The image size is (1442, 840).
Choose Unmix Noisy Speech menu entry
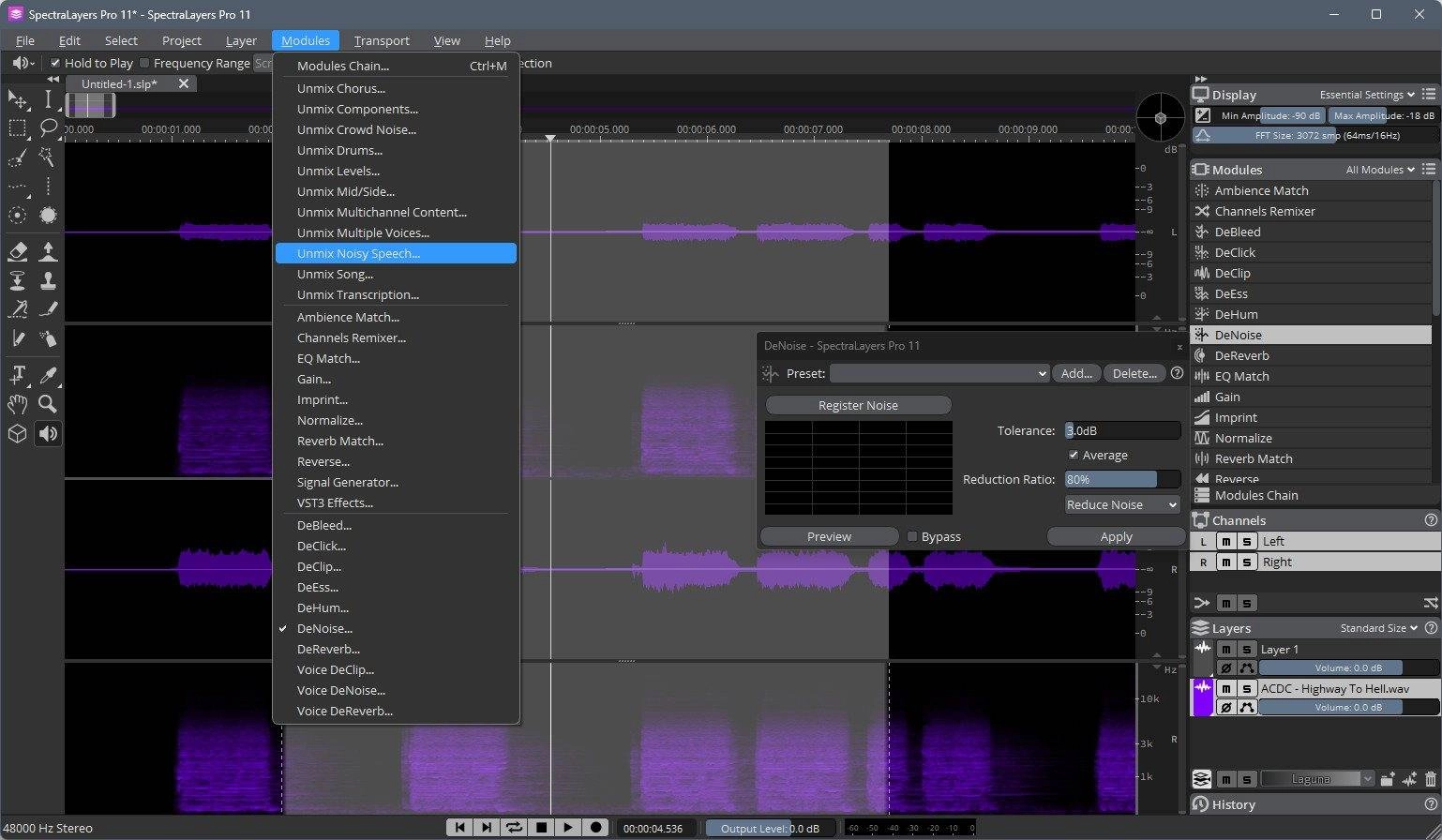pos(396,253)
